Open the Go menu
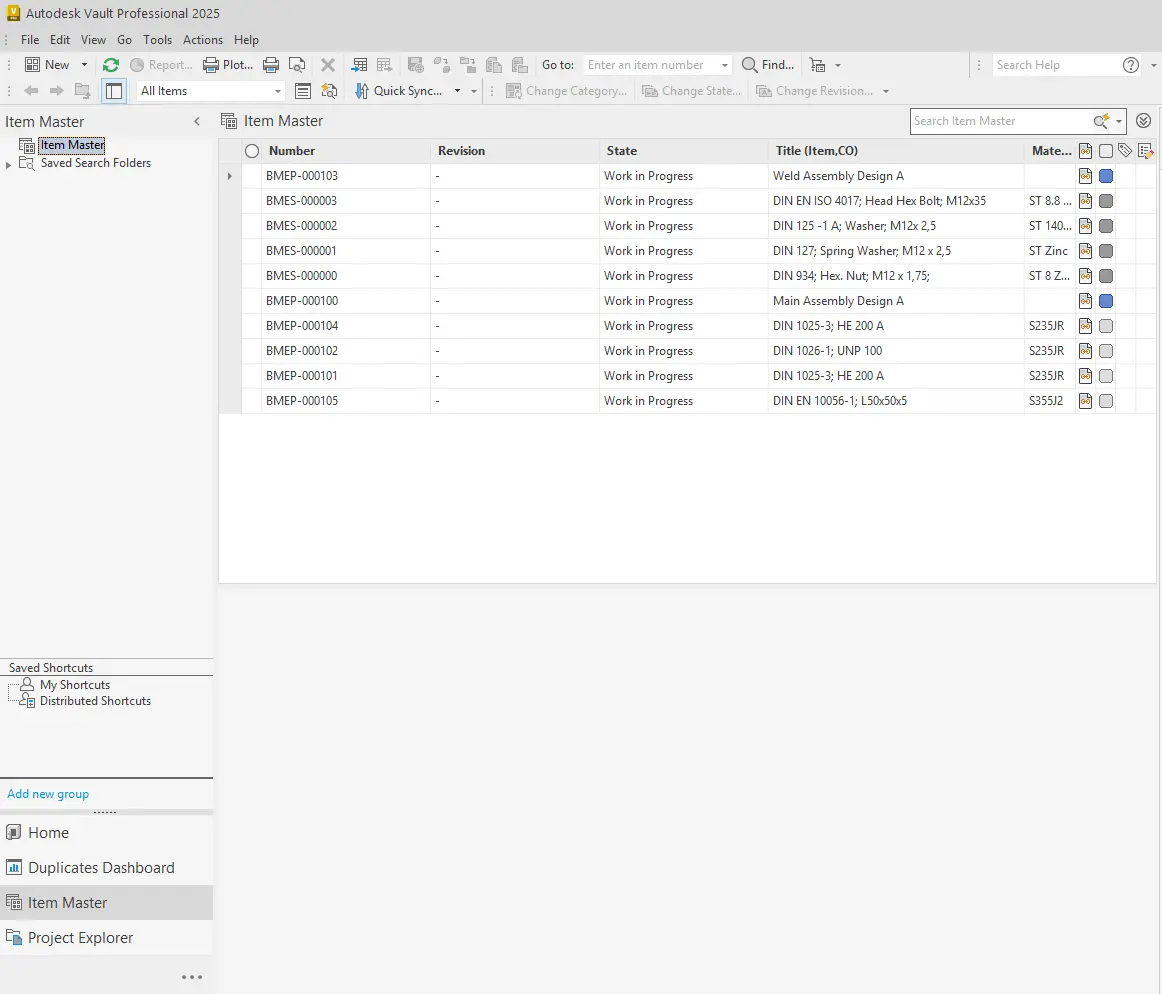 tap(124, 40)
